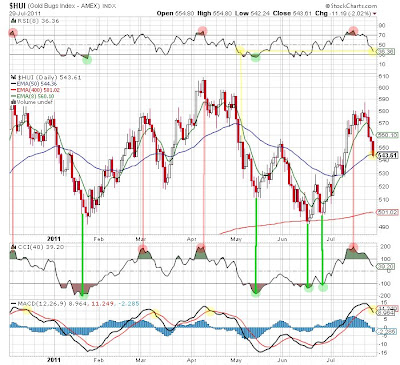This screenshot has height=365, width=400.
Task: Click the Apr label under the price panel
Action: (x=191, y=239)
